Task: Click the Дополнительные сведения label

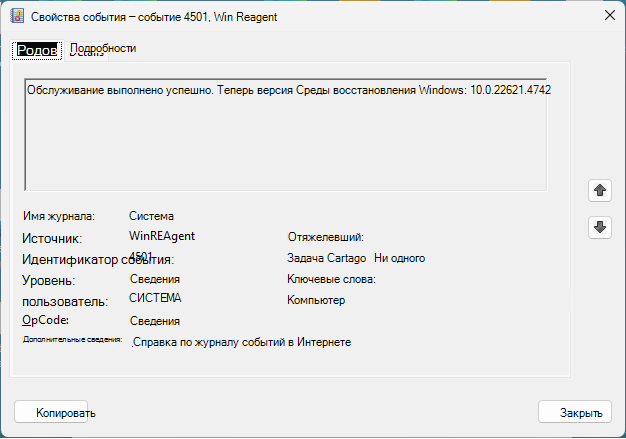Action: [x=72, y=340]
